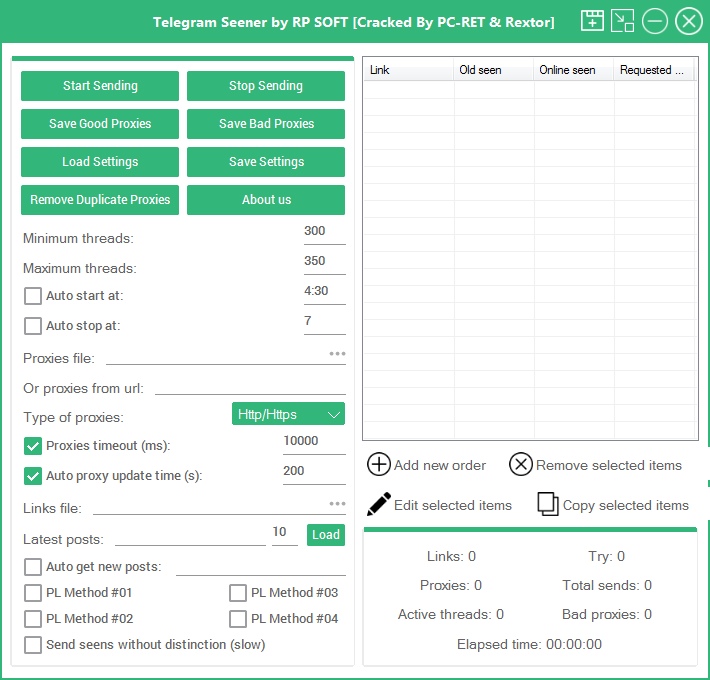The width and height of the screenshot is (710, 680).
Task: Load latest posts with Load button
Action: [326, 535]
